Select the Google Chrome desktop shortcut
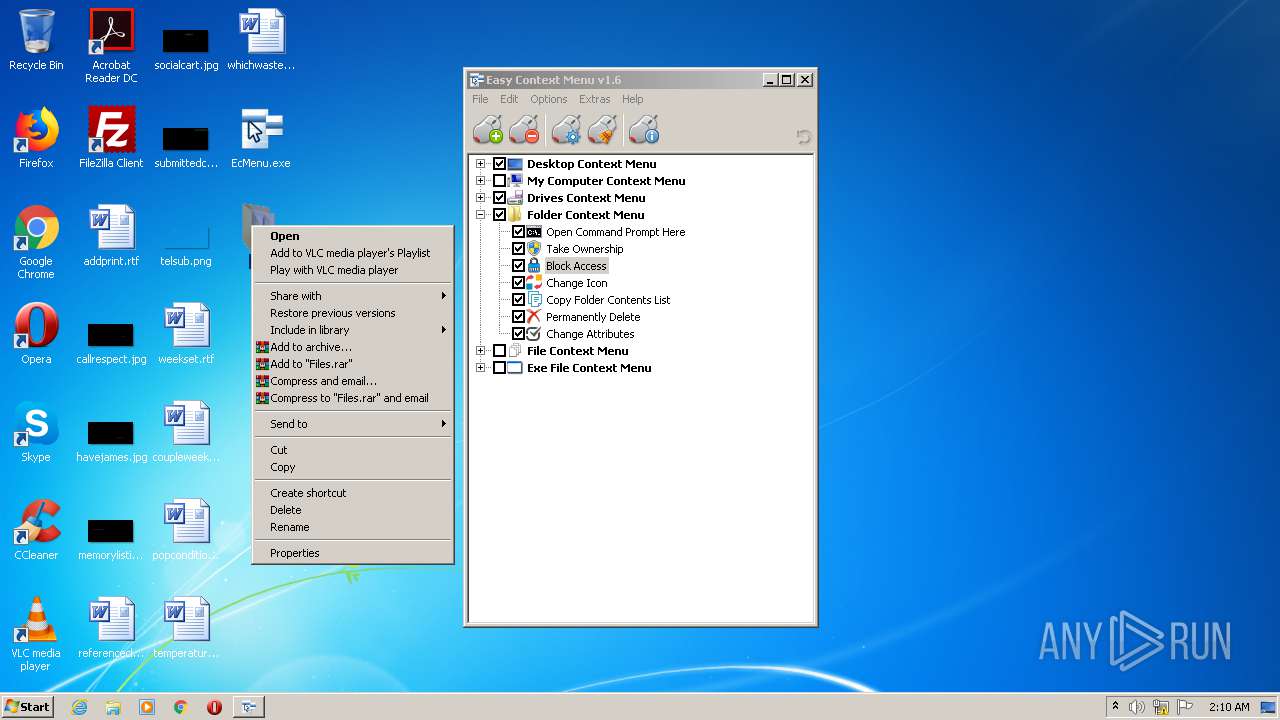The image size is (1280, 720). pyautogui.click(x=36, y=242)
